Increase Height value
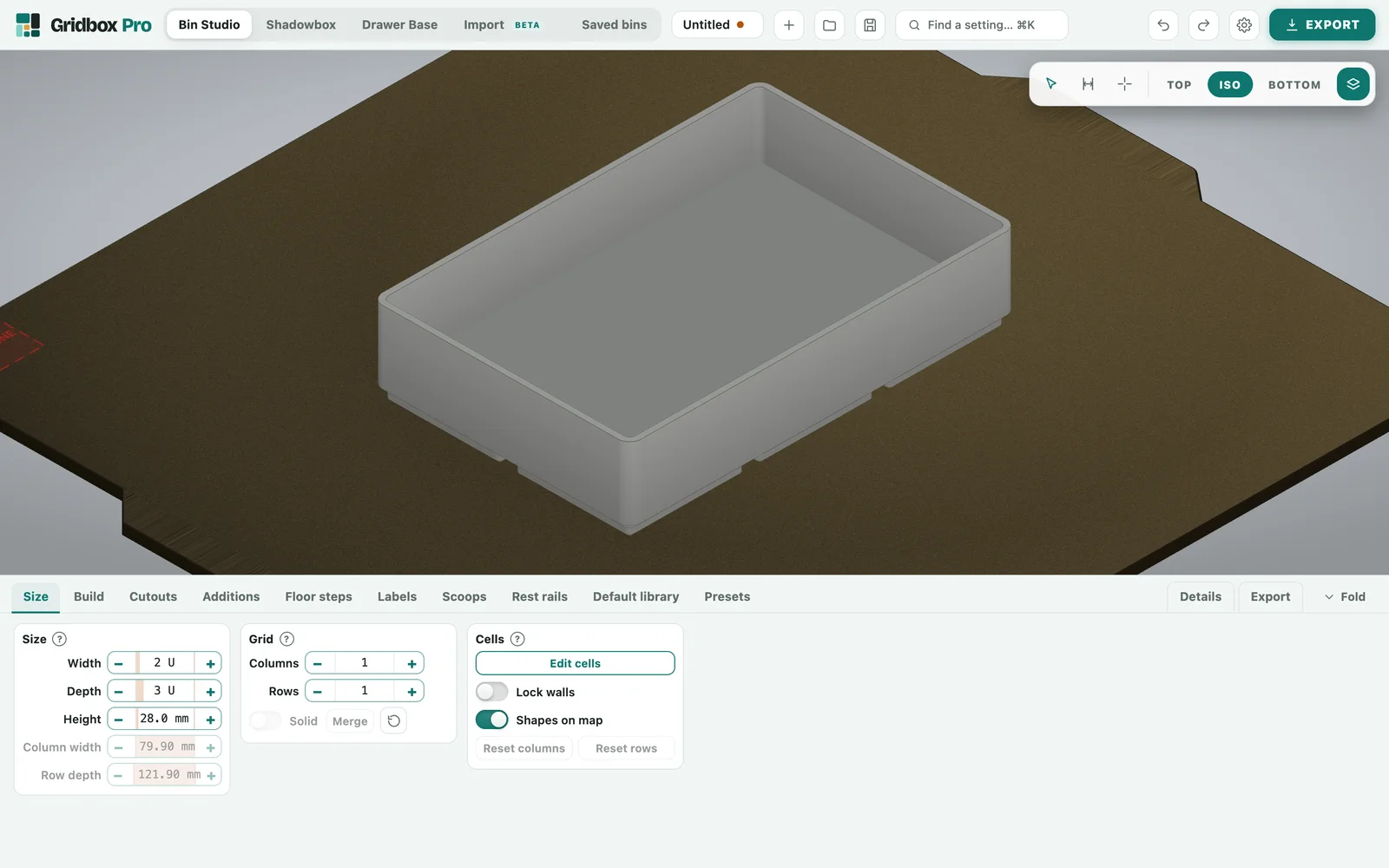The image size is (1389, 868). [210, 719]
